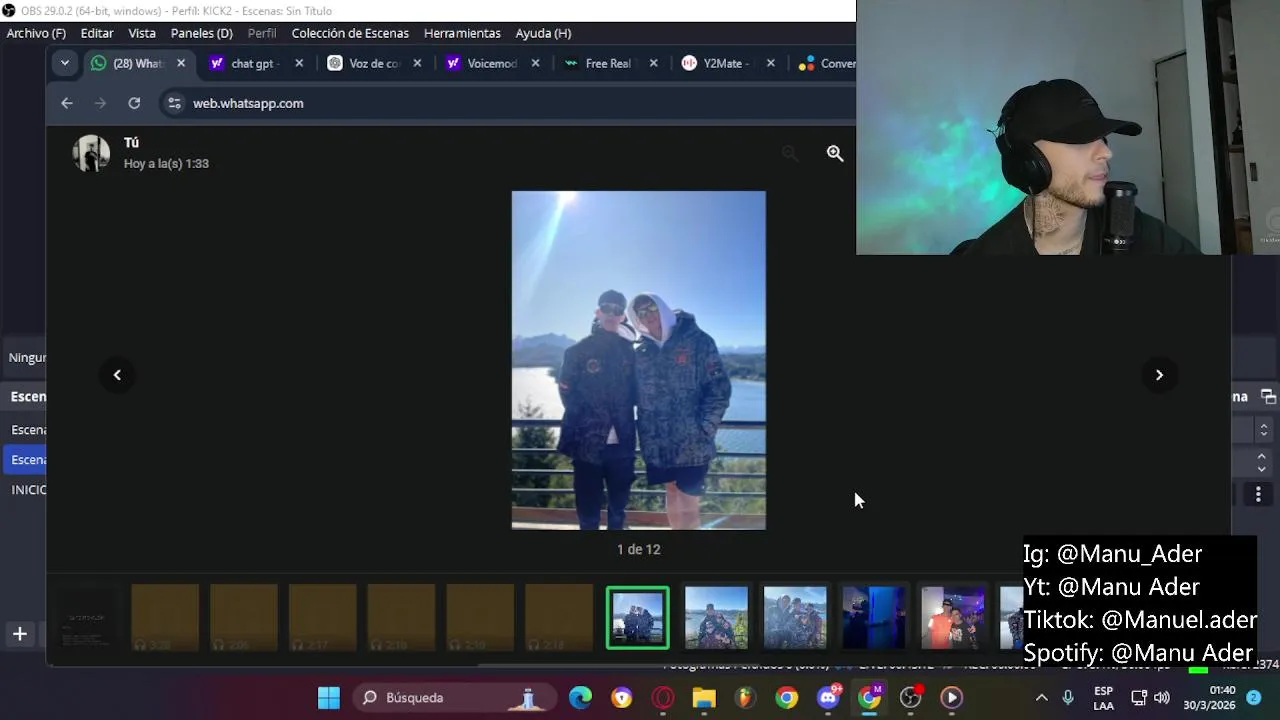Click the "1 de 12" counter text
The image size is (1280, 720).
639,549
